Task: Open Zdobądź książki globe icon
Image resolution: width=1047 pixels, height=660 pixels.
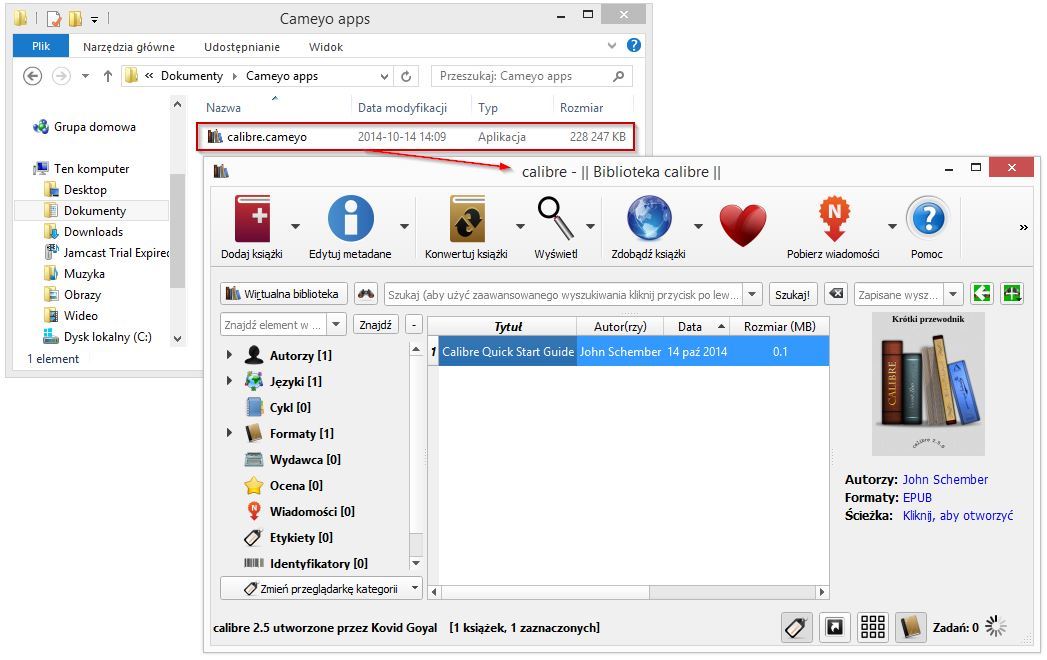Action: coord(649,218)
